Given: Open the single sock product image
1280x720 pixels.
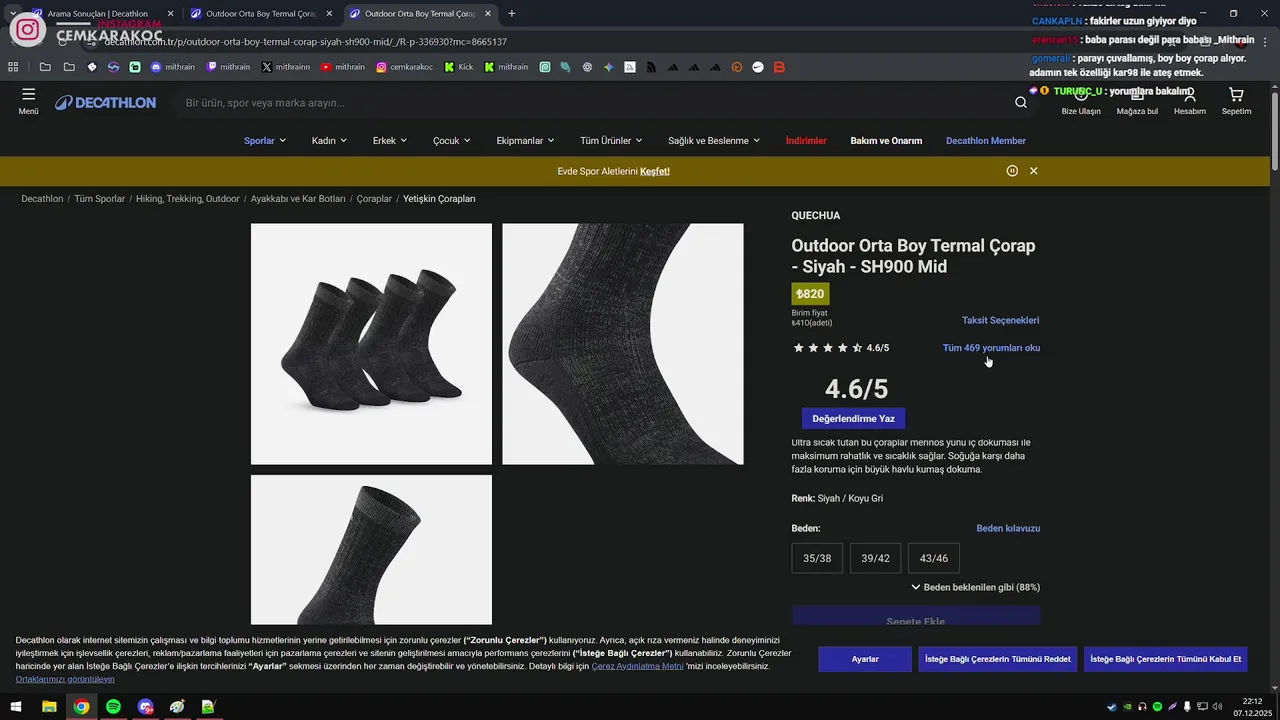Looking at the screenshot, I should 371,550.
